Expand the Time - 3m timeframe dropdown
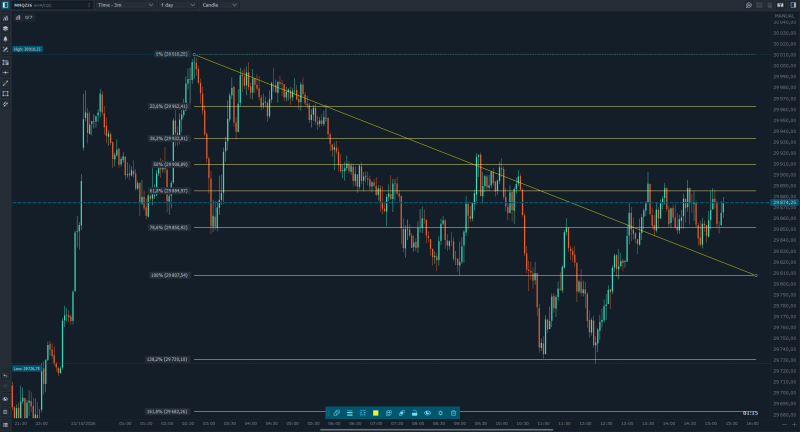800x432 pixels. (x=125, y=5)
